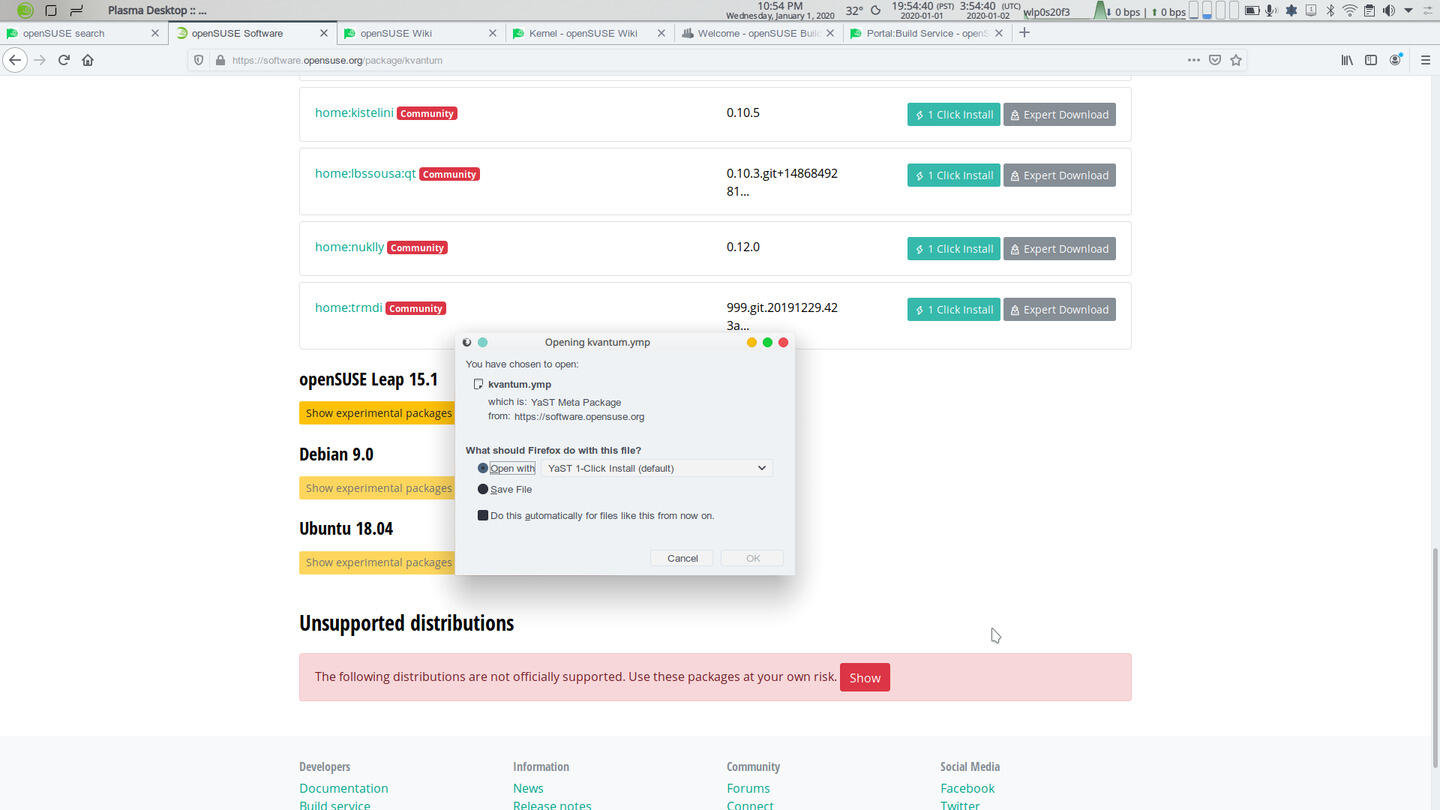Open the Firefox hamburger menu
The width and height of the screenshot is (1440, 810).
click(x=1425, y=60)
